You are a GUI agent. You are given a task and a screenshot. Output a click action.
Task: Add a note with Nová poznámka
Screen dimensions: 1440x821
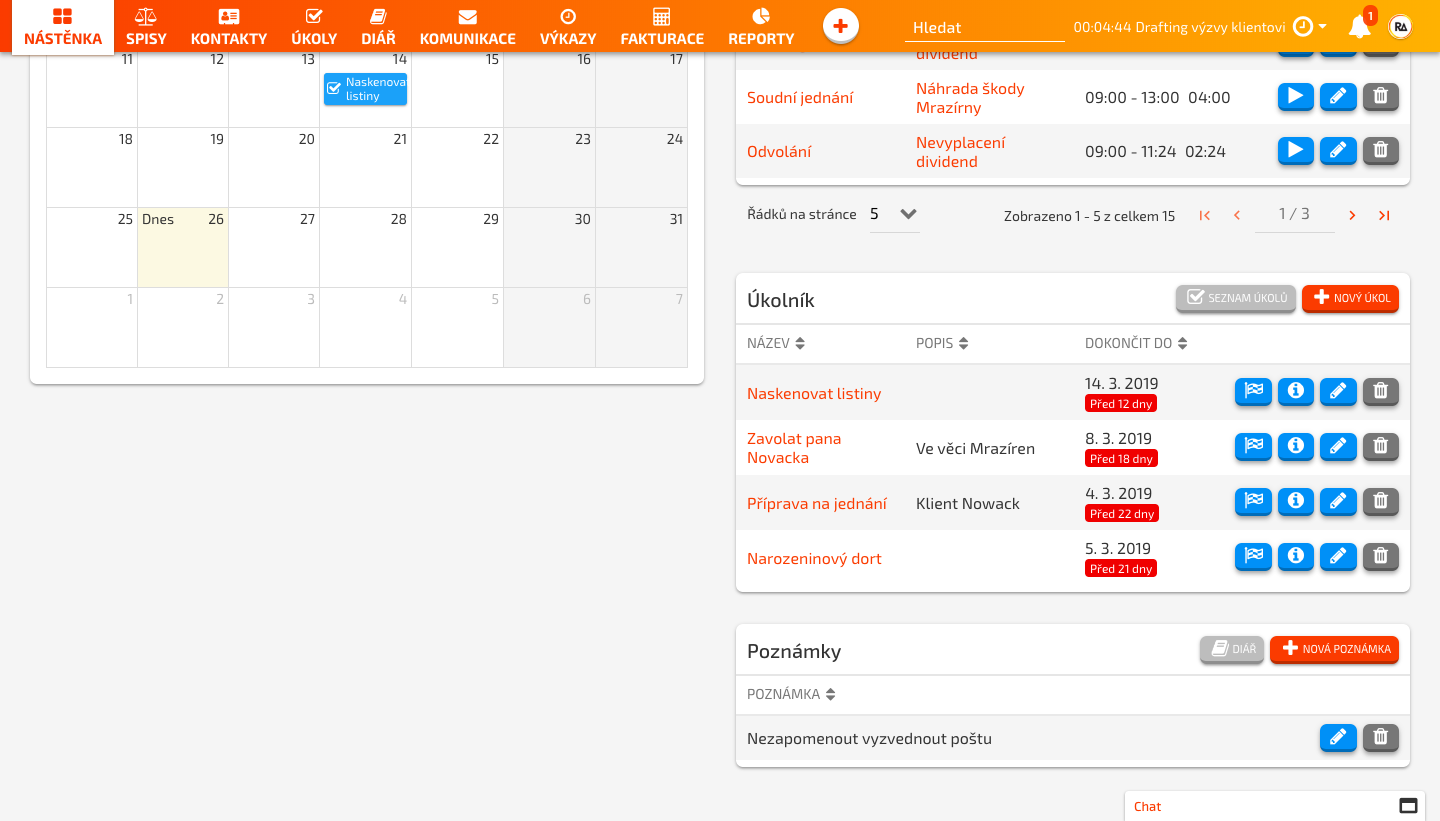[x=1334, y=650]
